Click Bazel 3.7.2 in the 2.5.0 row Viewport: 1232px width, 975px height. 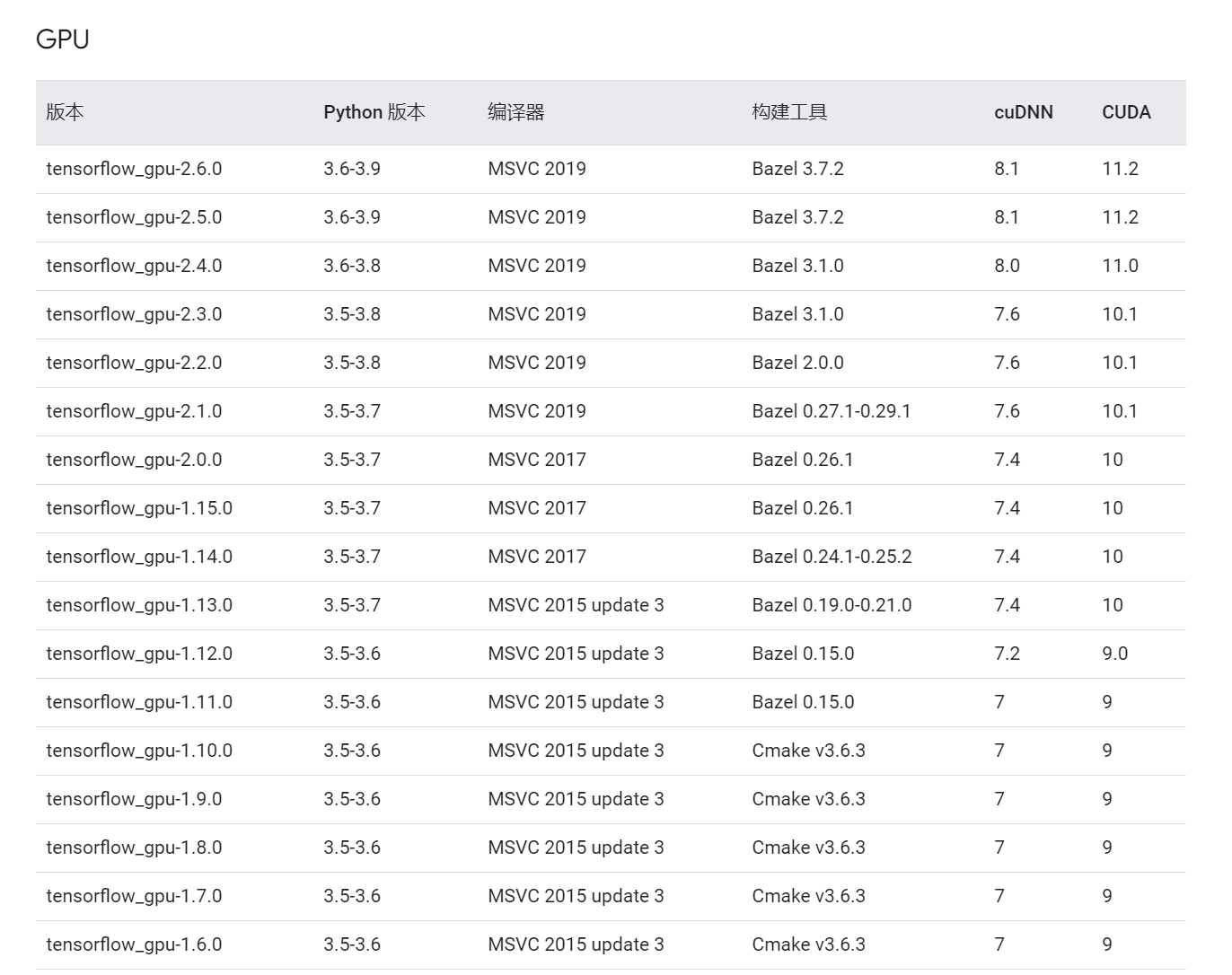(797, 217)
